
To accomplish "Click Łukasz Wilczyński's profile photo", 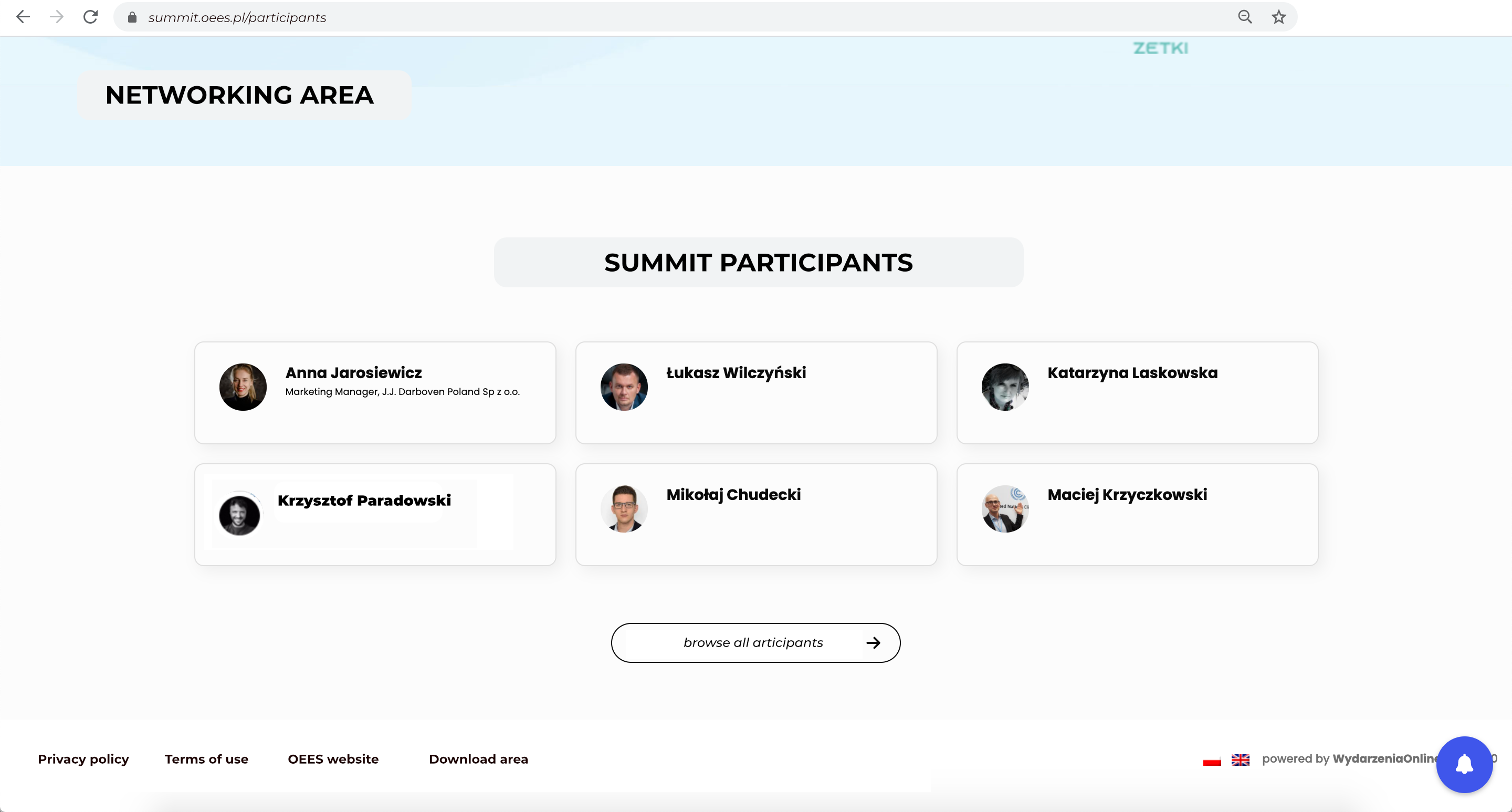I will [x=624, y=387].
